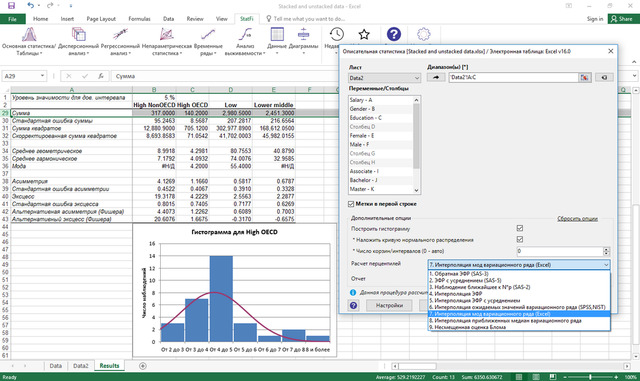Click the recent history clock icon
The width and height of the screenshot is (640, 381).
pos(337,34)
